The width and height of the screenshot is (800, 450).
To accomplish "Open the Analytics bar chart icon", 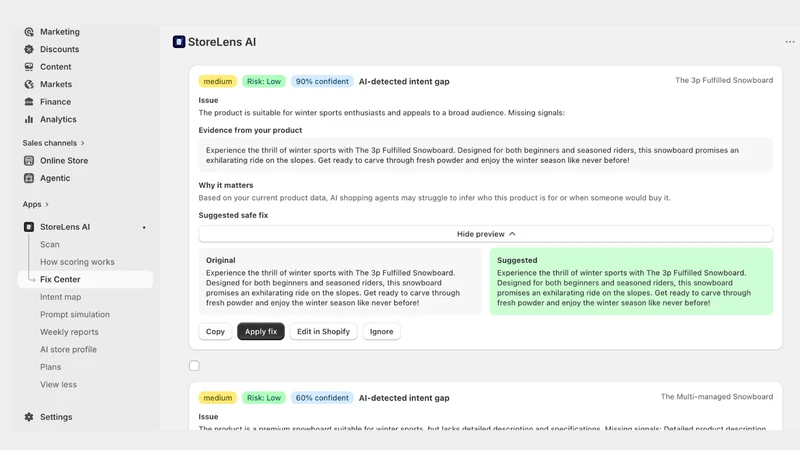I will [x=29, y=119].
